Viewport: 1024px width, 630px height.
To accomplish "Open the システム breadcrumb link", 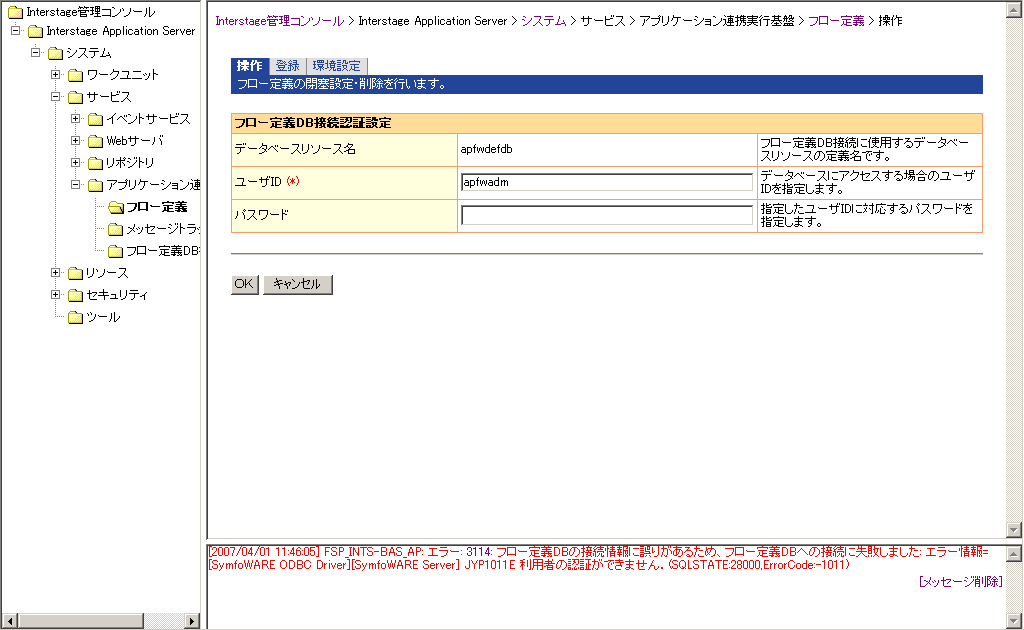I will (x=543, y=21).
